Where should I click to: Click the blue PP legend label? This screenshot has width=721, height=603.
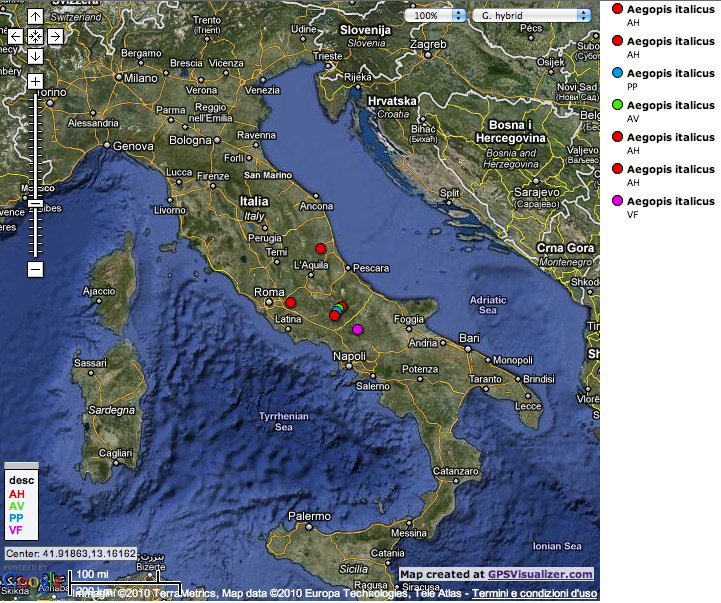pyautogui.click(x=16, y=518)
